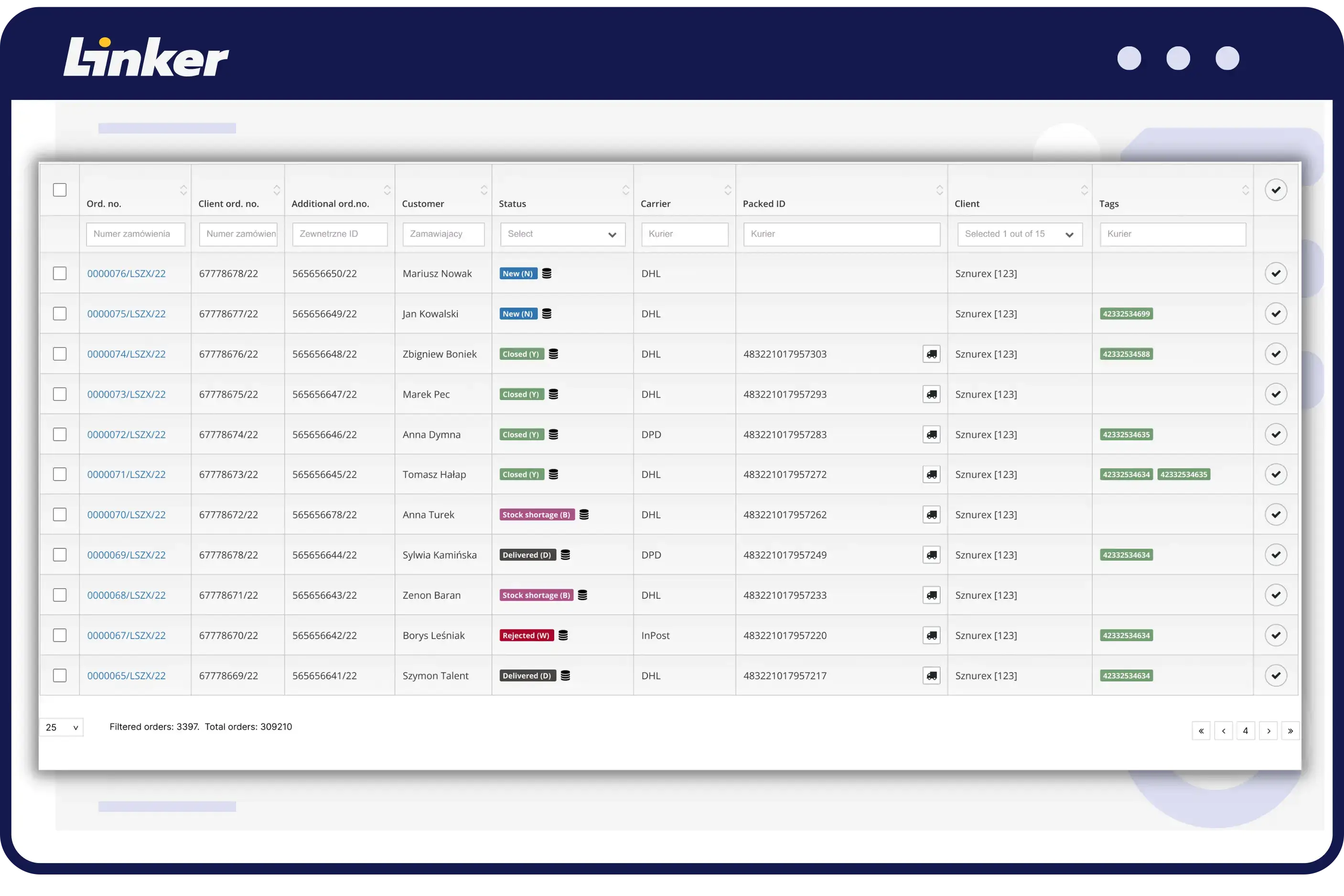Sort by Additional ord.no. column arrows

[x=387, y=190]
